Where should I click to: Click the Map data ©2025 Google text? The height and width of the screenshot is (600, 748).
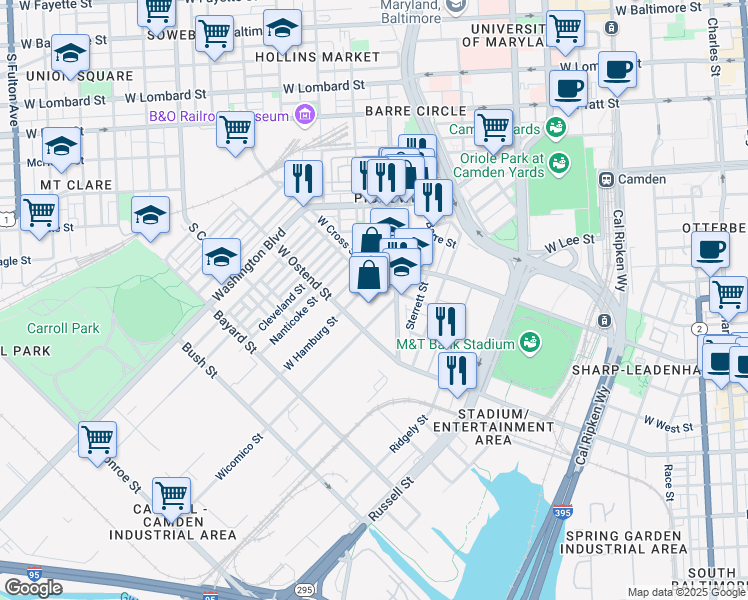tap(686, 592)
